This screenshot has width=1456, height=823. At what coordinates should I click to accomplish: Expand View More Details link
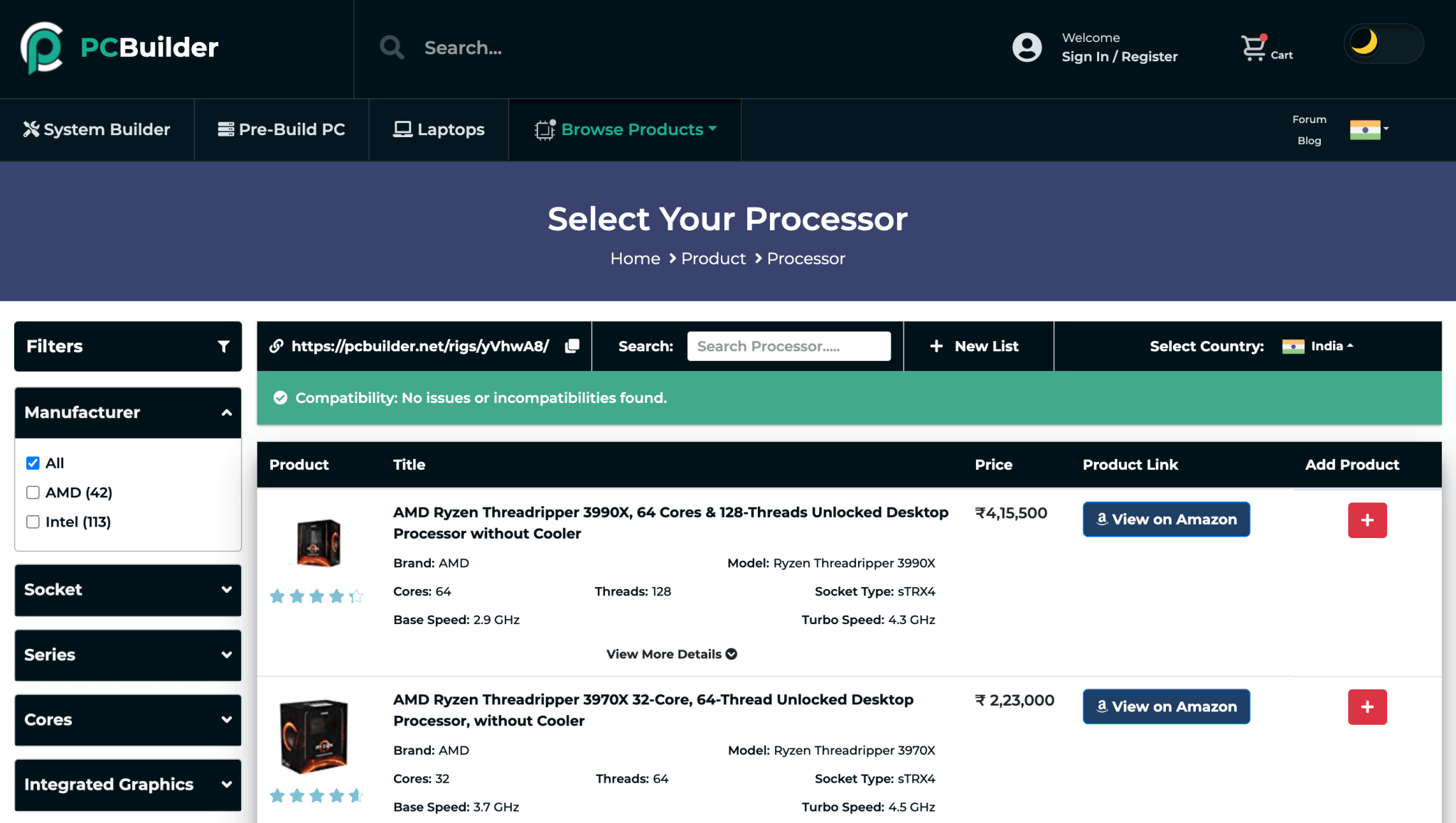[671, 654]
